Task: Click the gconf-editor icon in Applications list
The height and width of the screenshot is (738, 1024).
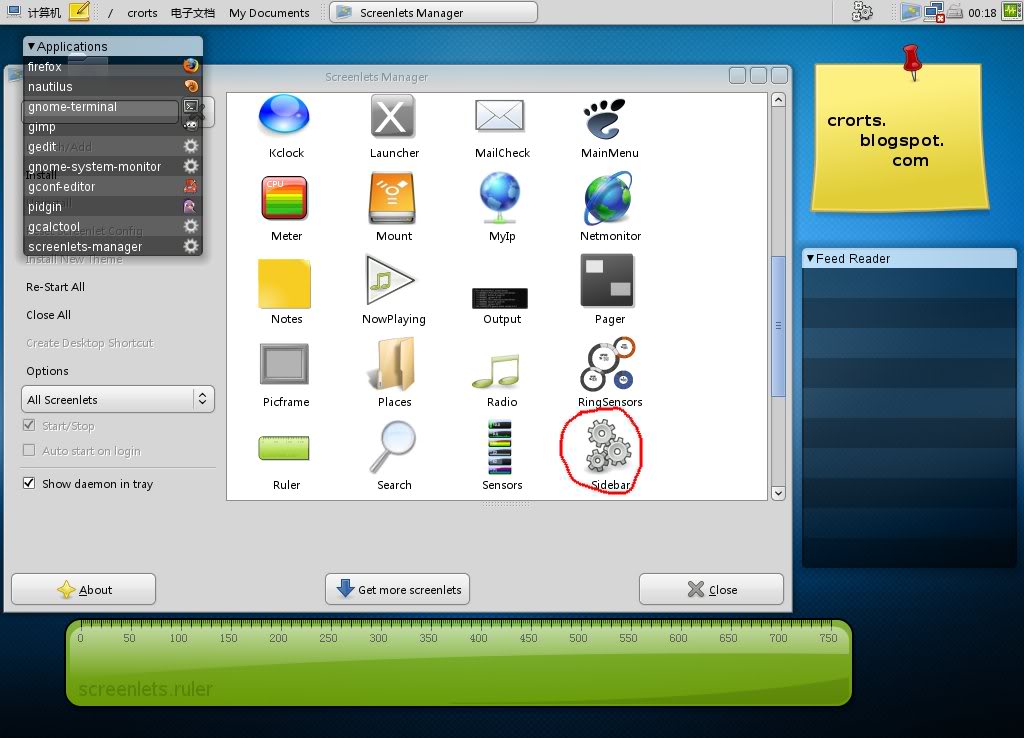Action: tap(190, 186)
